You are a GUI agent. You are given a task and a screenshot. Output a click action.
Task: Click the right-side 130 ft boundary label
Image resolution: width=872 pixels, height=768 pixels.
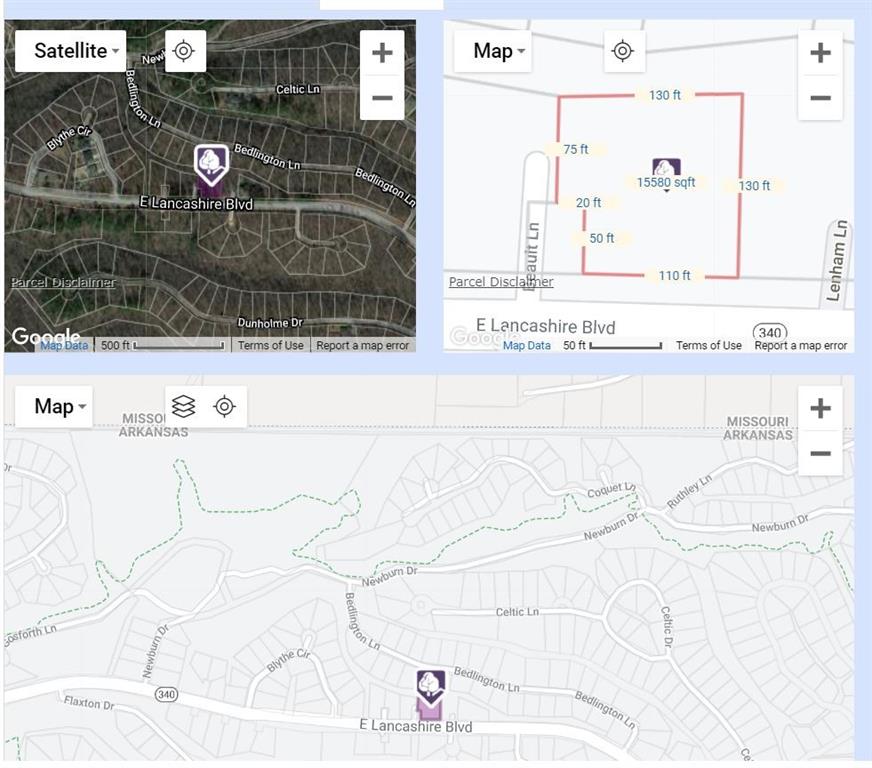point(754,186)
